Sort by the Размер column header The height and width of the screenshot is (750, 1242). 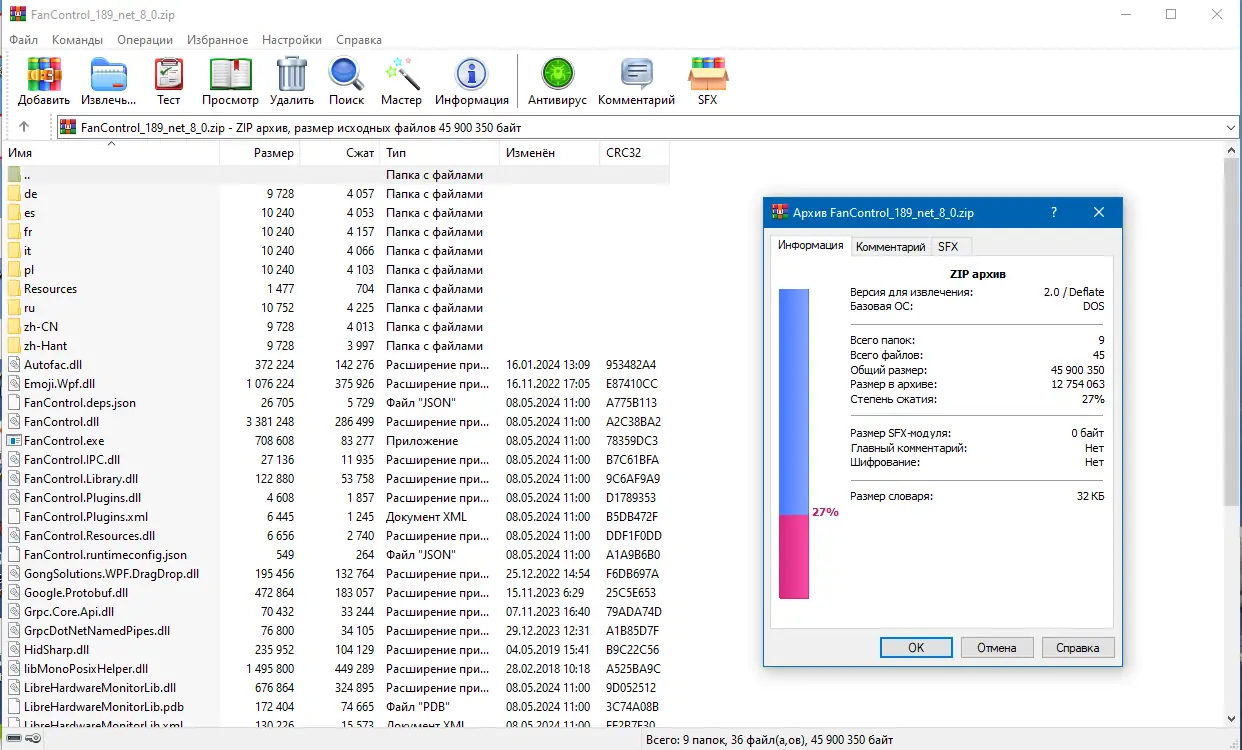tap(259, 153)
